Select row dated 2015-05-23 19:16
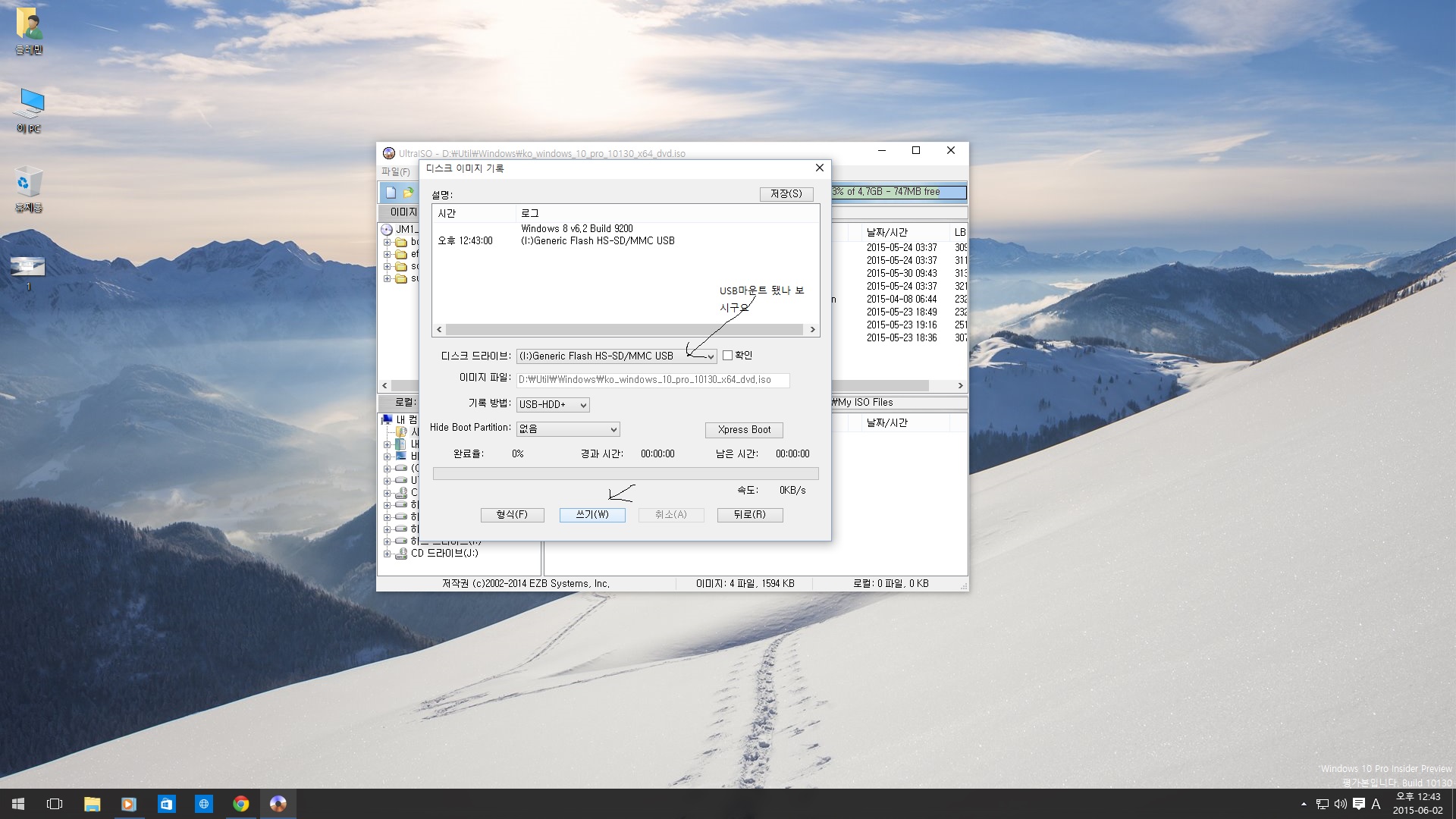This screenshot has width=1456, height=819. (x=901, y=325)
